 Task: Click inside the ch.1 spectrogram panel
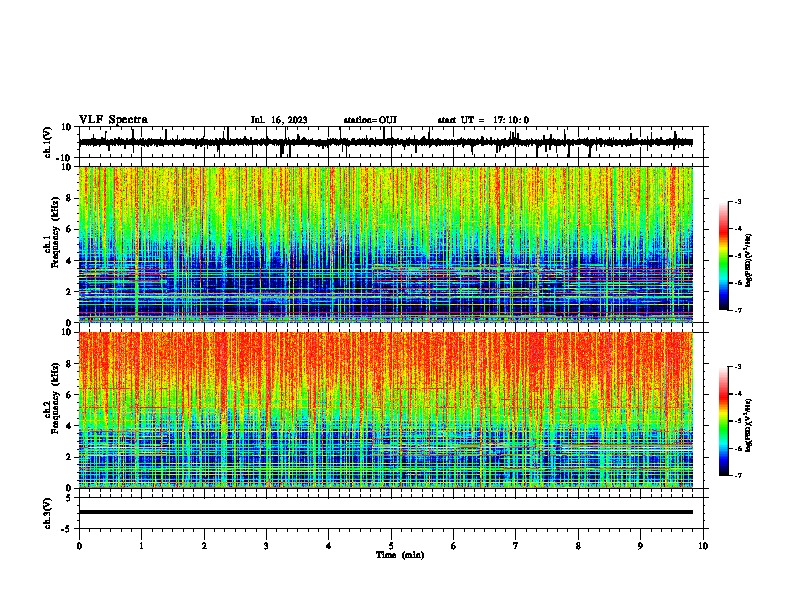pyautogui.click(x=386, y=244)
